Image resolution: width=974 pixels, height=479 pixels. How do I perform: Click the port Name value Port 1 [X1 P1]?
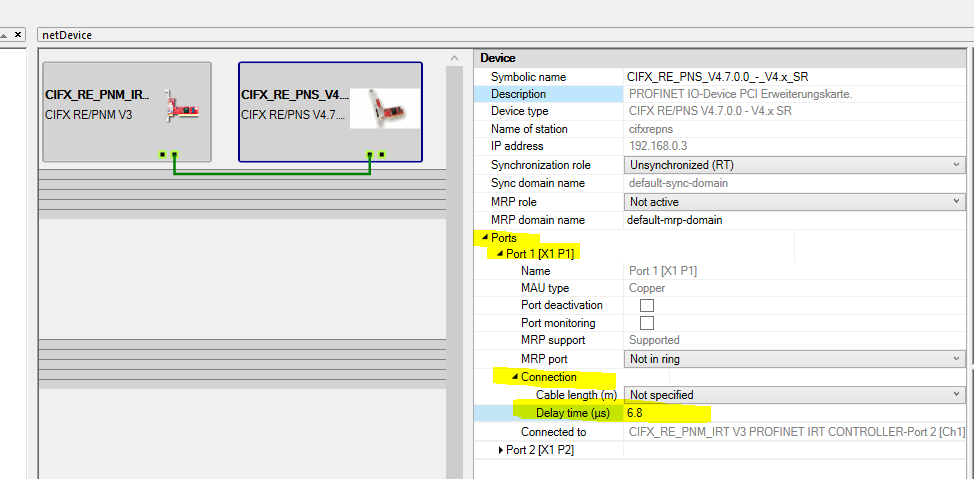click(x=662, y=271)
